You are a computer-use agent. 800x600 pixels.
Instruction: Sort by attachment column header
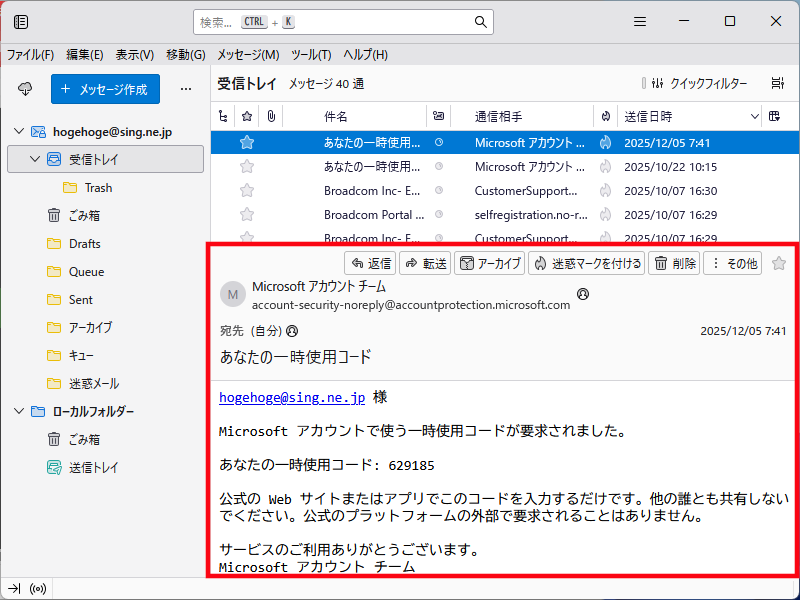click(x=271, y=117)
